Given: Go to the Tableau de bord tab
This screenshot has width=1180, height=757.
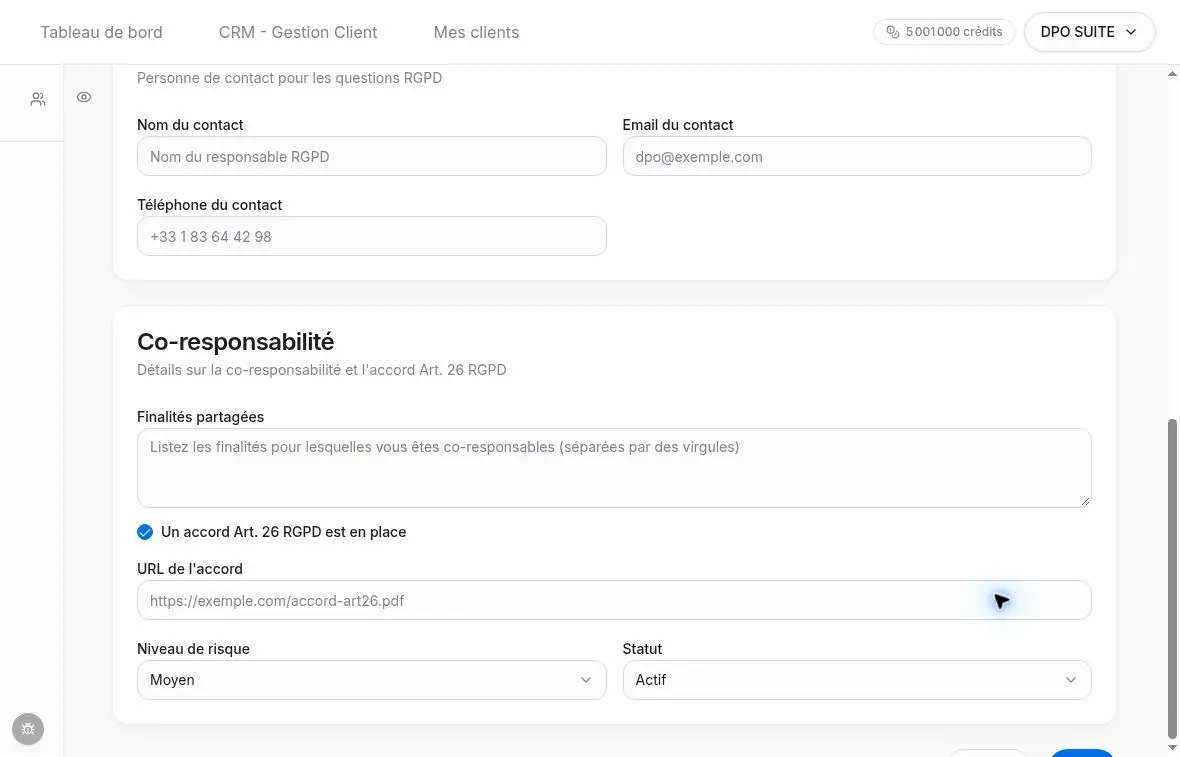Looking at the screenshot, I should pos(102,32).
